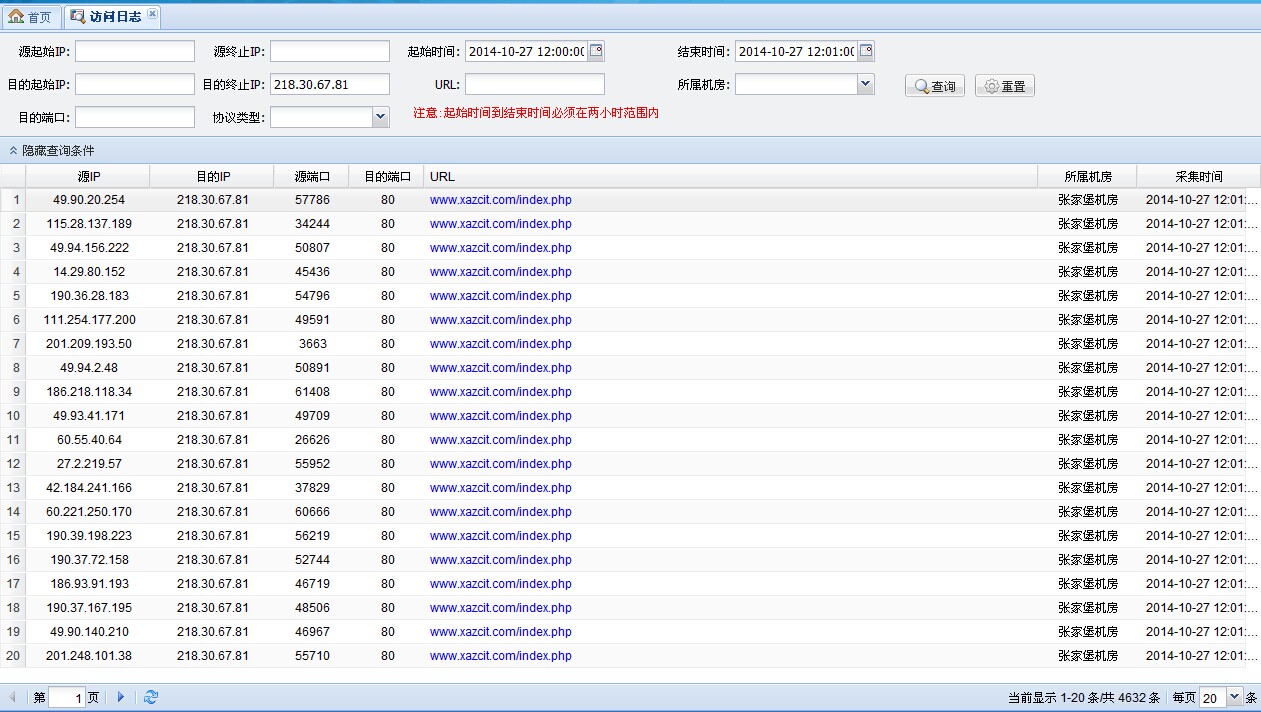Click the refresh icon in pagination bar
This screenshot has height=712, width=1261.
coord(151,697)
